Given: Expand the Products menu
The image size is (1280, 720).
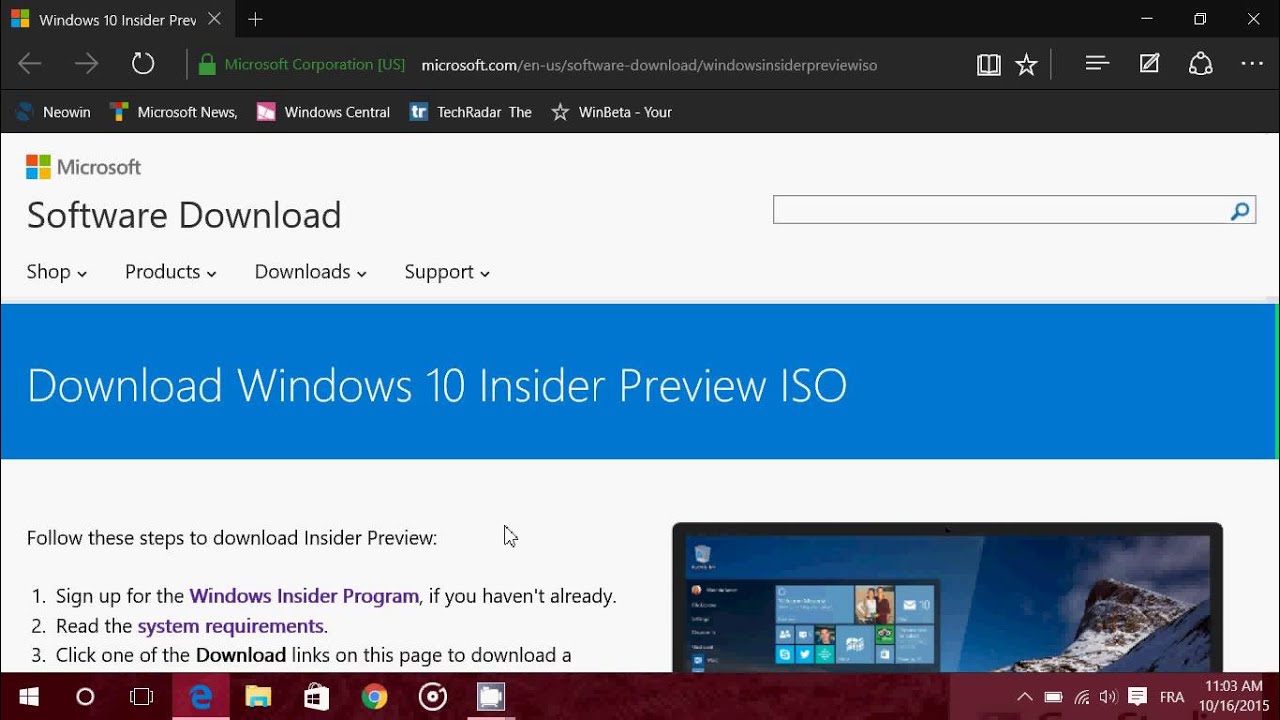Looking at the screenshot, I should pyautogui.click(x=171, y=272).
